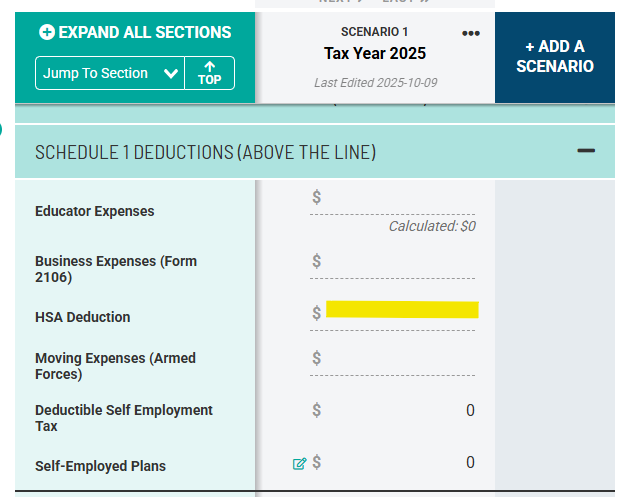
Task: Click the Self-Employed Plans label
Action: pos(100,466)
